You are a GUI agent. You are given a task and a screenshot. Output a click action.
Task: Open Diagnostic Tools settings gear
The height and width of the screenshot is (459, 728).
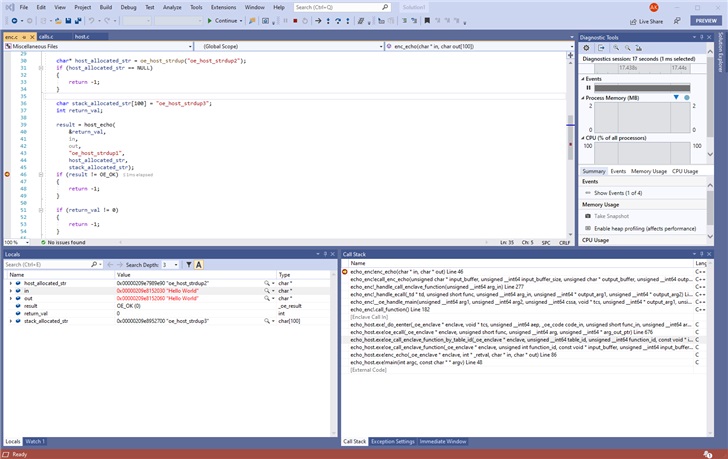[x=588, y=48]
